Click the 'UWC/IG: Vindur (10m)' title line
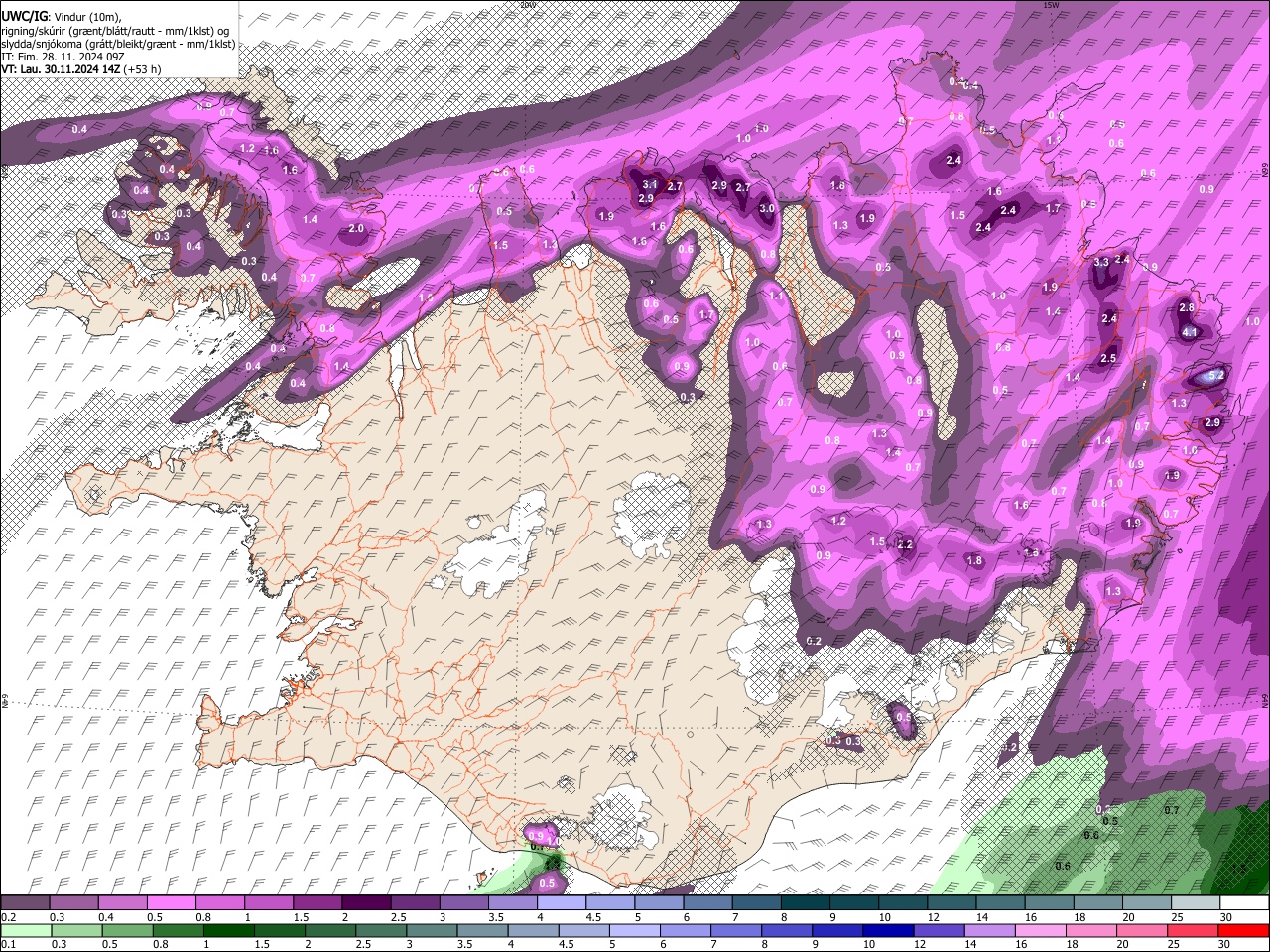1270x952 pixels. point(62,17)
